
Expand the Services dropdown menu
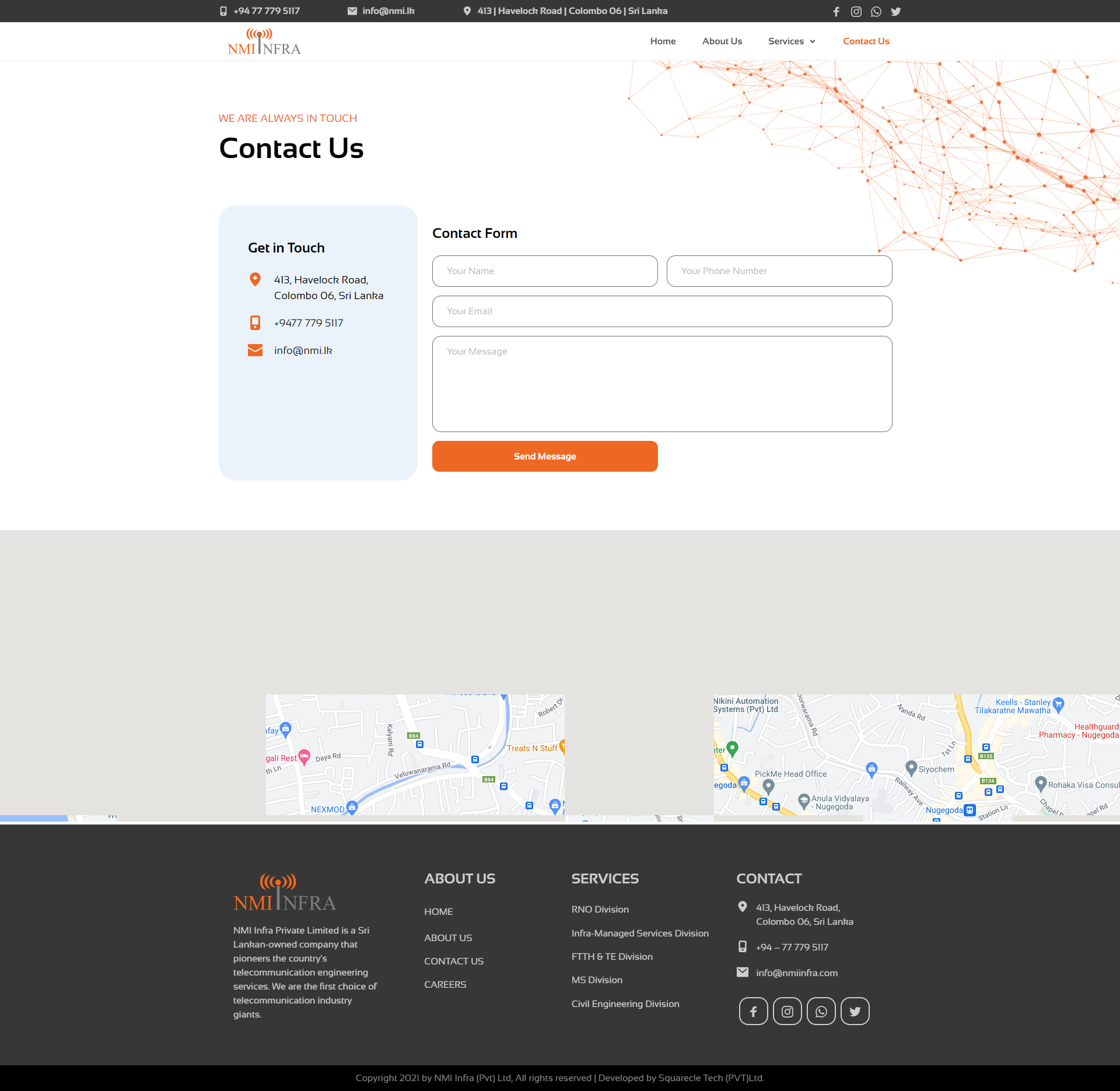tap(792, 41)
